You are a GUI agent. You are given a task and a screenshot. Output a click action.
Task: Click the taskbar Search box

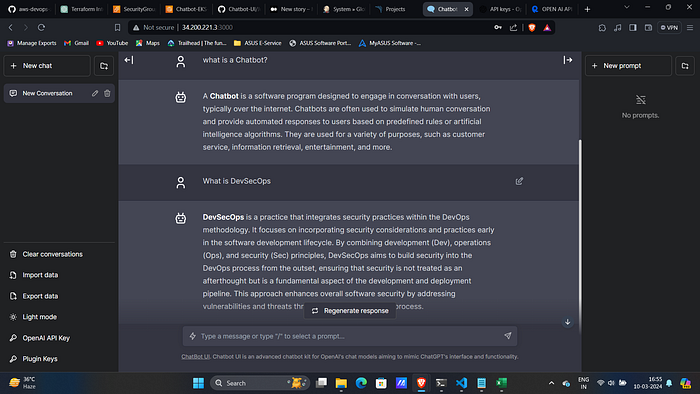click(x=260, y=383)
